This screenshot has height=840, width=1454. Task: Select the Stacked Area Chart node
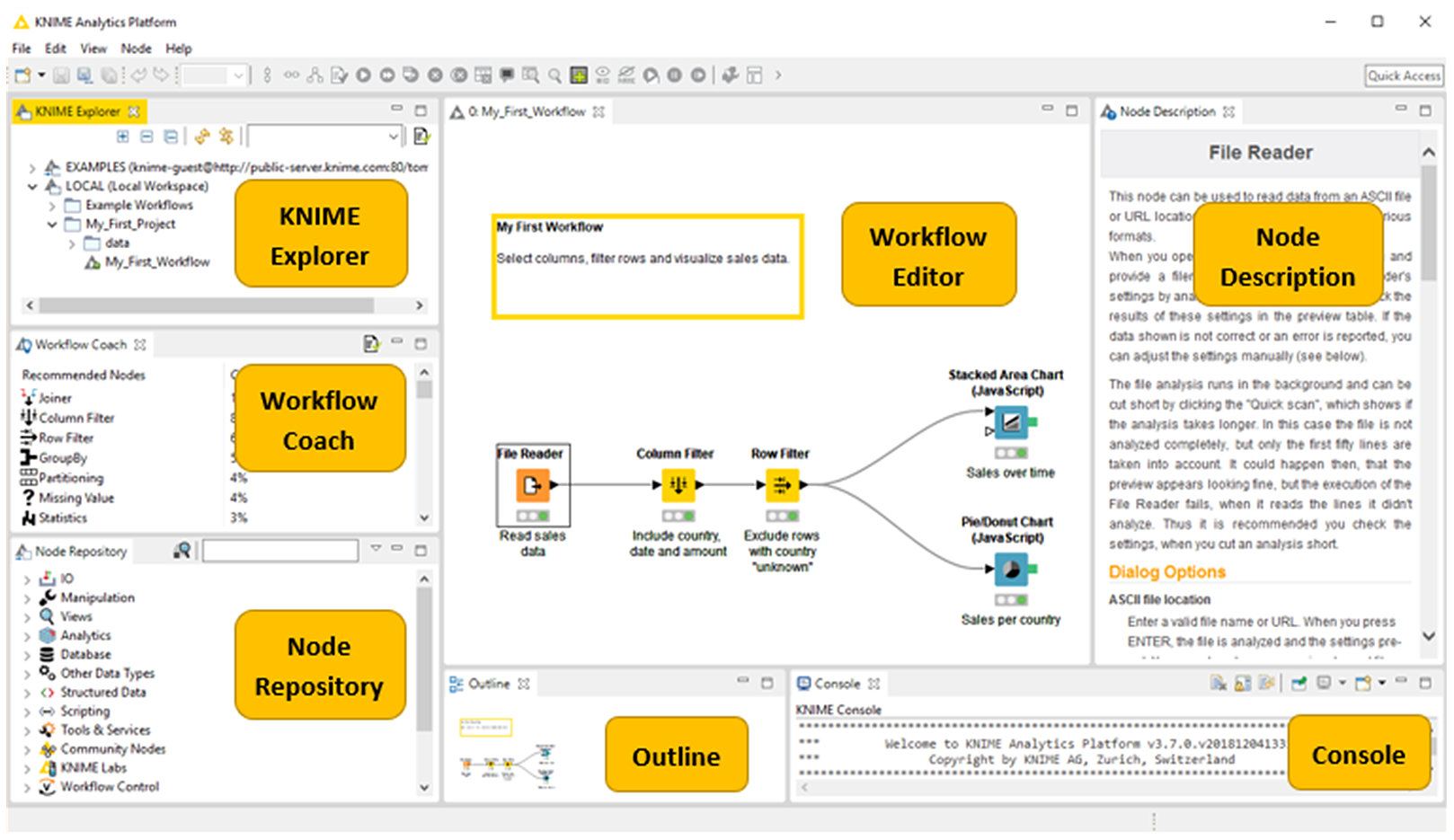click(x=1011, y=421)
